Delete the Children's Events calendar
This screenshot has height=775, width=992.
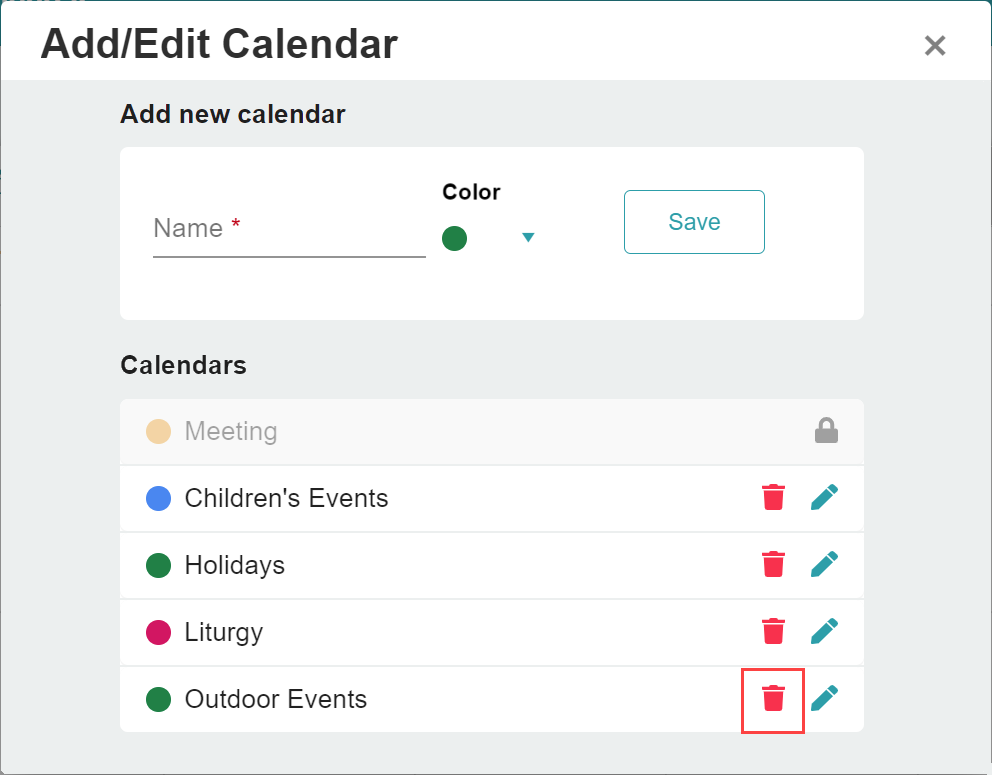773,497
